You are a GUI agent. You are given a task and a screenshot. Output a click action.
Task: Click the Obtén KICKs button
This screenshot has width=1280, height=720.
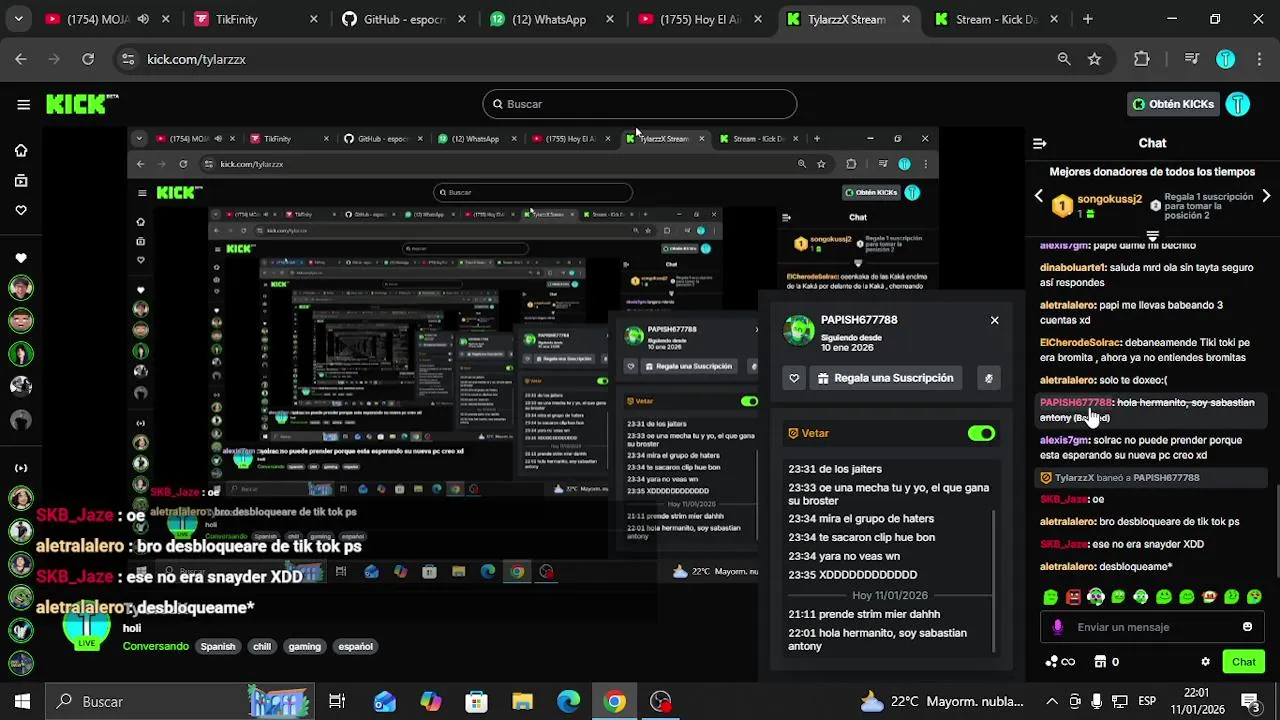coord(1173,104)
